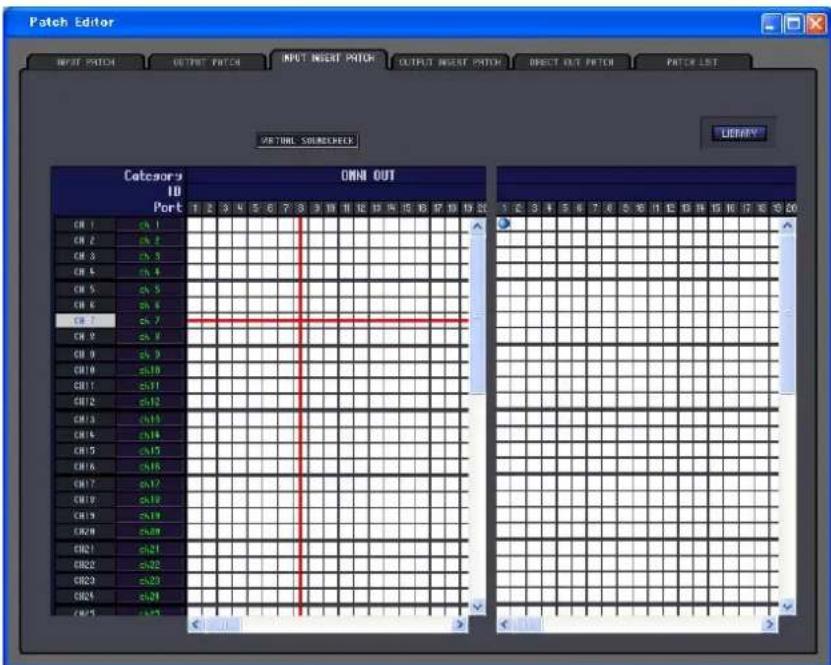Select channel button CH 8
This screenshot has height=665, width=831.
coord(85,336)
